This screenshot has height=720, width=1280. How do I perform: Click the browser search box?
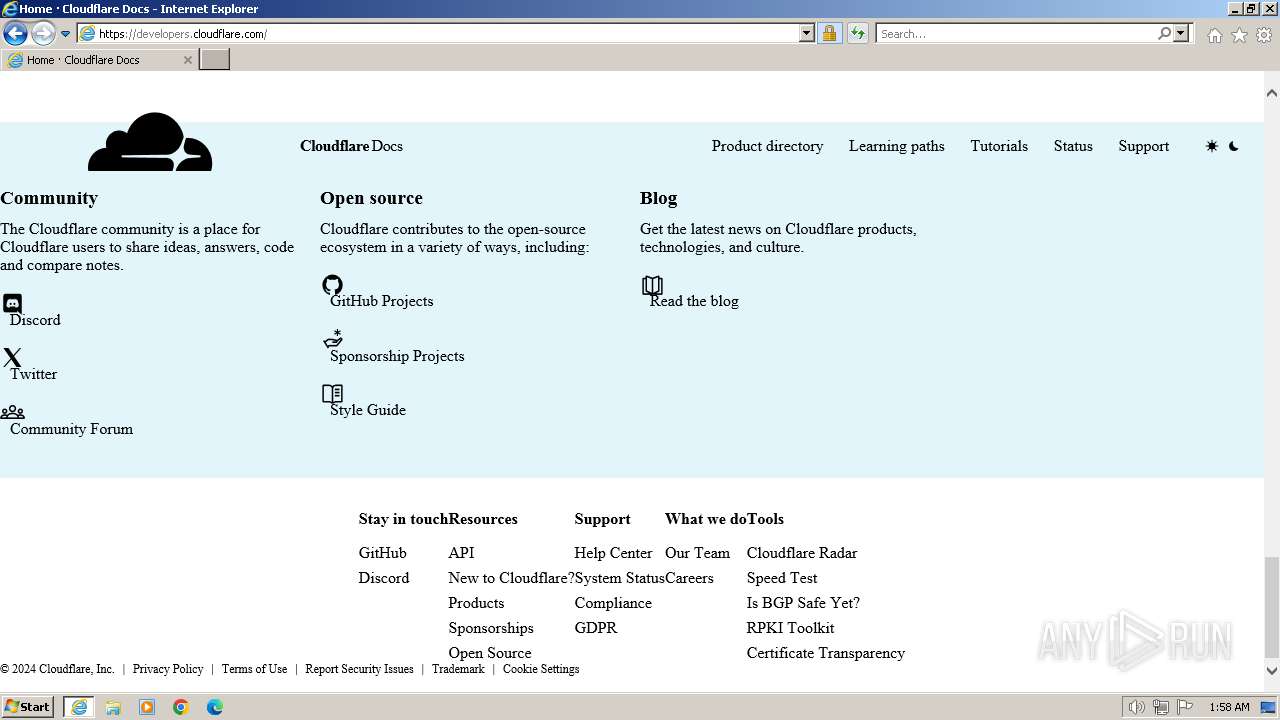click(1017, 33)
